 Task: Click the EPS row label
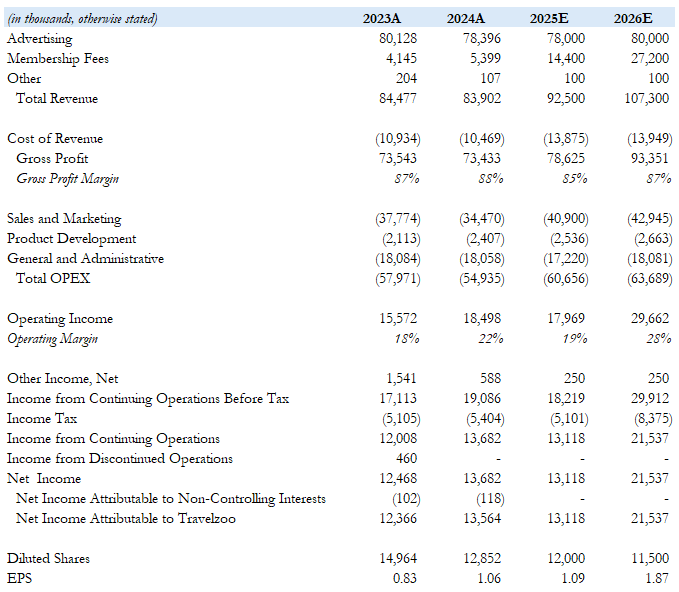pos(19,579)
